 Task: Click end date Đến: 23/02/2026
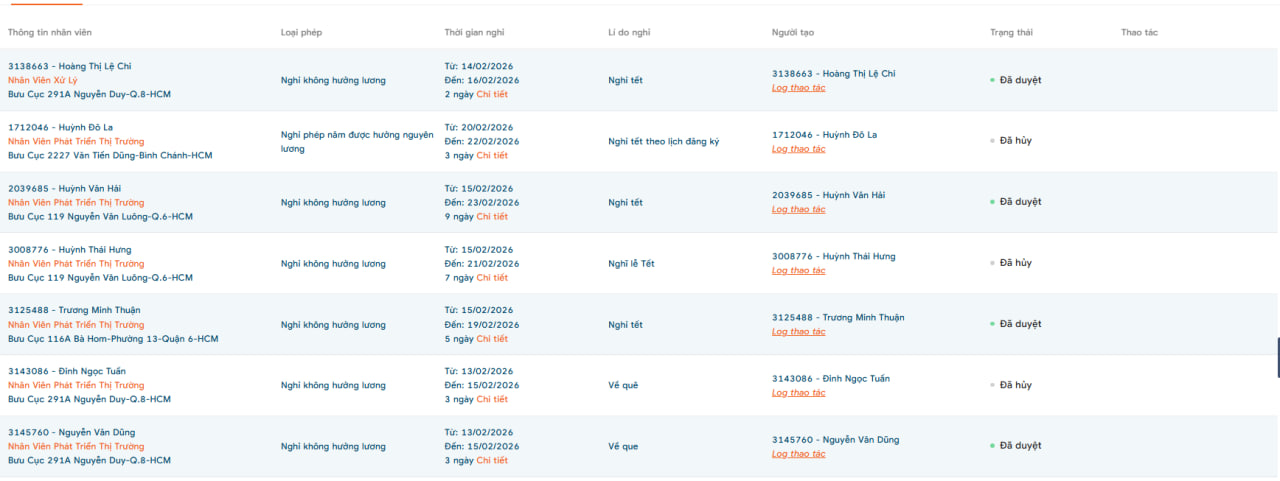[x=482, y=203]
